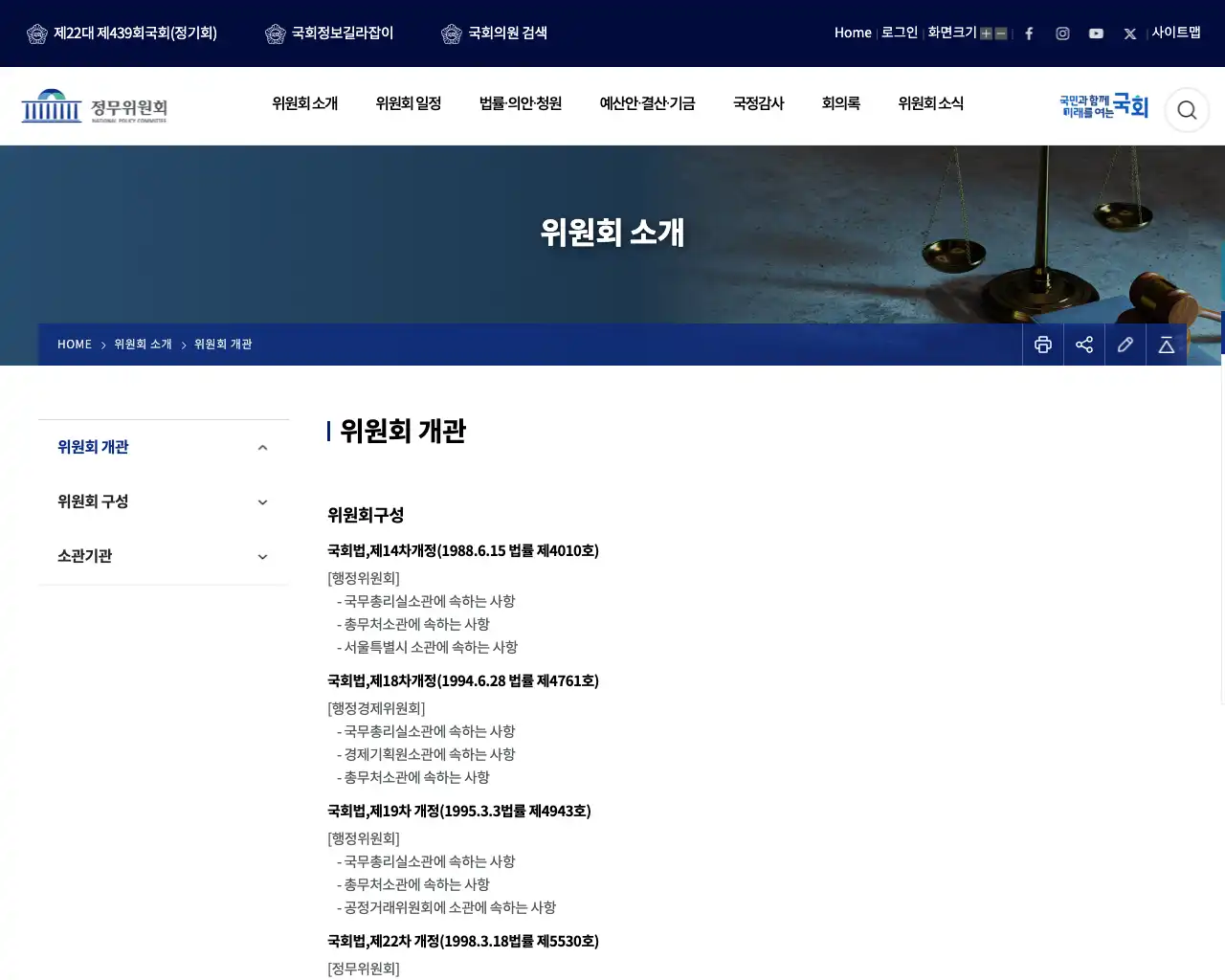Open the X (Twitter) icon link
This screenshot has width=1225, height=980.
click(x=1130, y=33)
